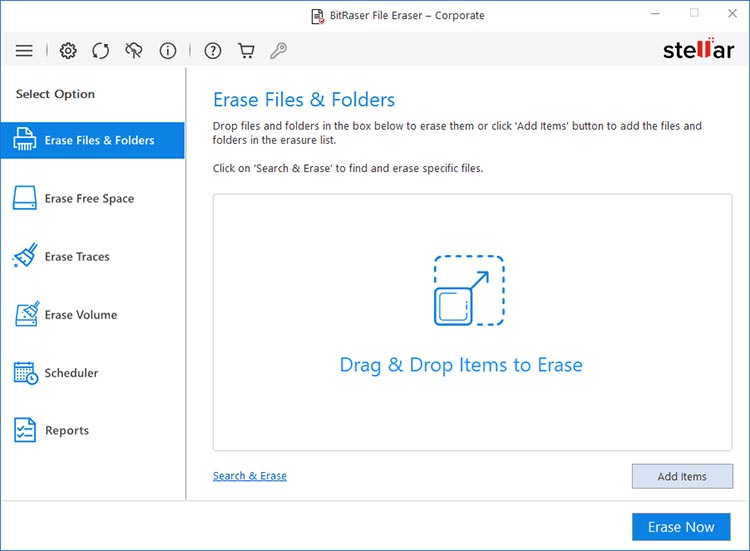Click the drag and drop box icon

469,290
